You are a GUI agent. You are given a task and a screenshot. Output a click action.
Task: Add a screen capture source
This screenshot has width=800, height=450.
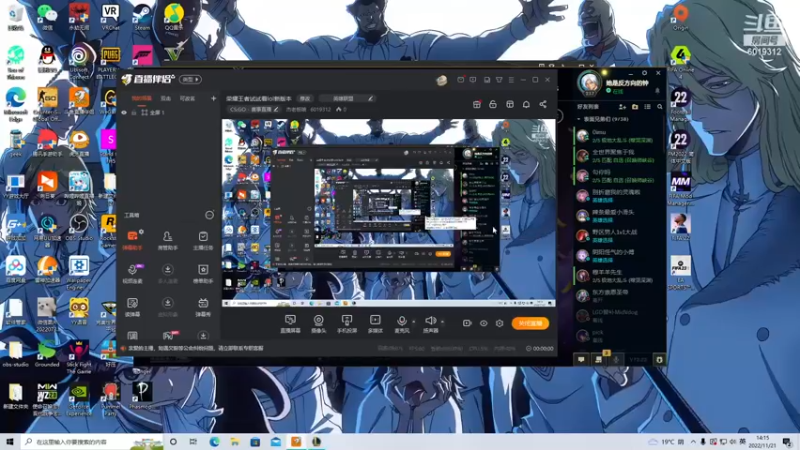click(290, 323)
